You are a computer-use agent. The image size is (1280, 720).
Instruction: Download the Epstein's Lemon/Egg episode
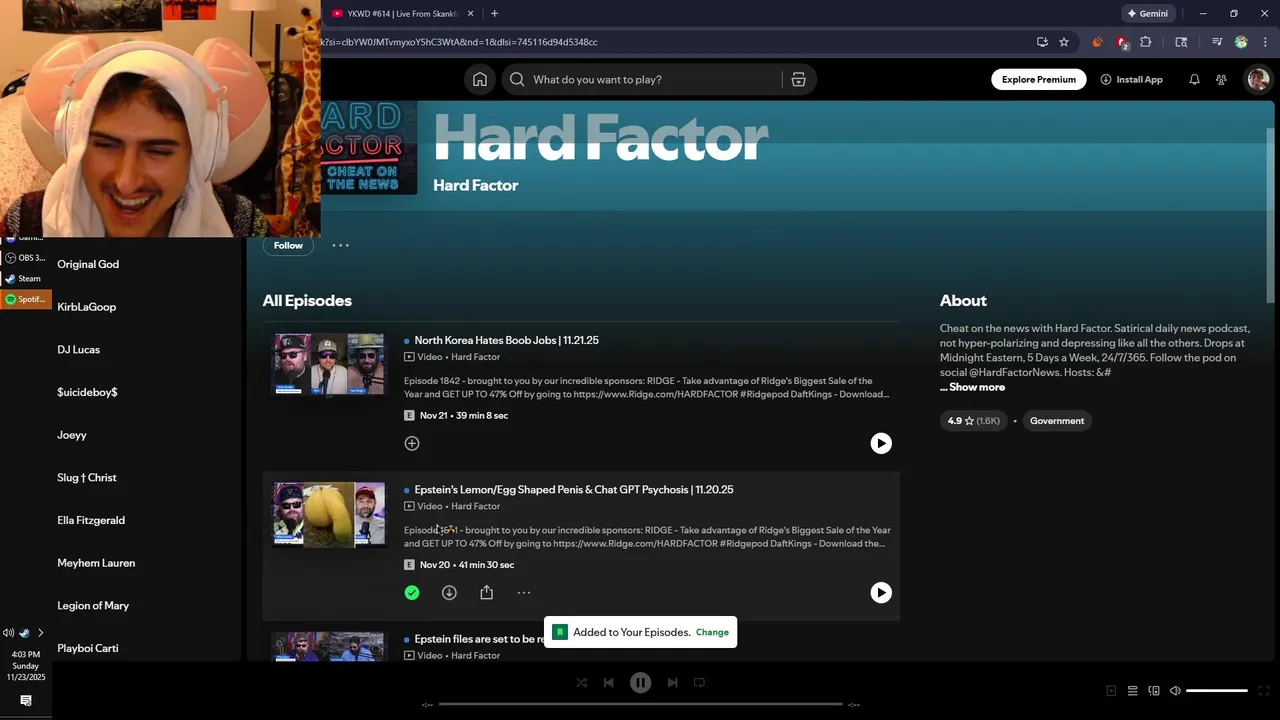(x=449, y=593)
